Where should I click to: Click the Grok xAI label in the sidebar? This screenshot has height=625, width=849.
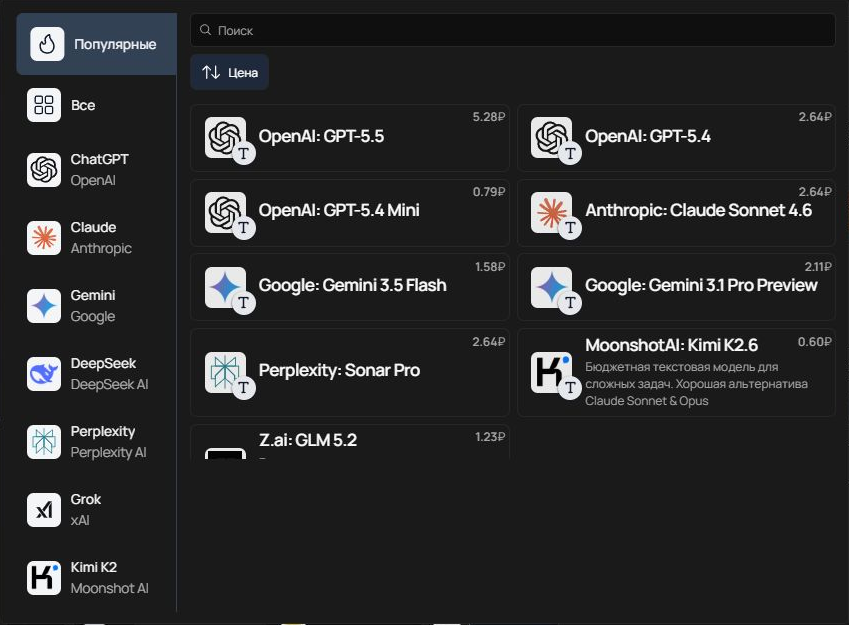pos(86,510)
